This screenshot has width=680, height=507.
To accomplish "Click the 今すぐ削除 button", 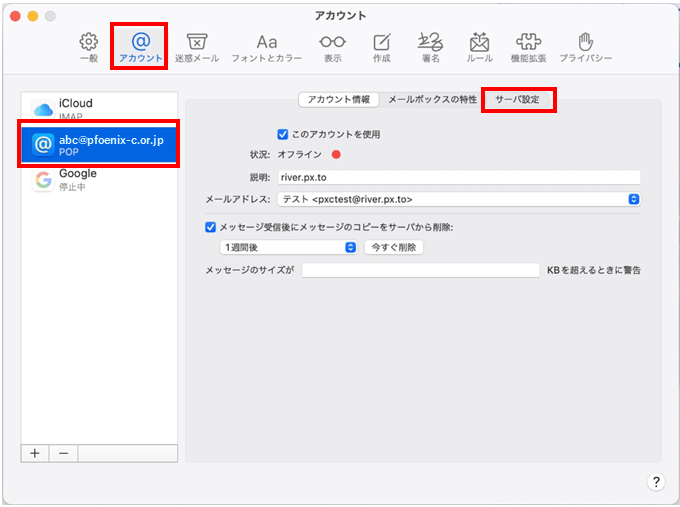I will point(393,247).
